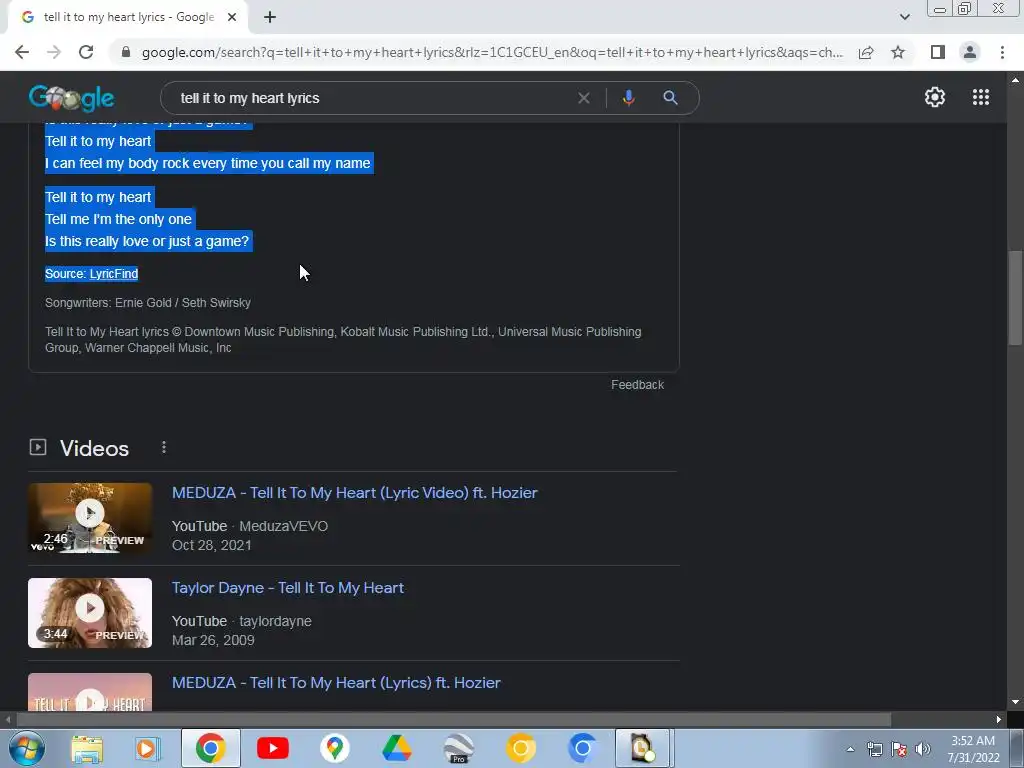Click the browser back arrow
Image resolution: width=1024 pixels, height=768 pixels.
tap(22, 52)
